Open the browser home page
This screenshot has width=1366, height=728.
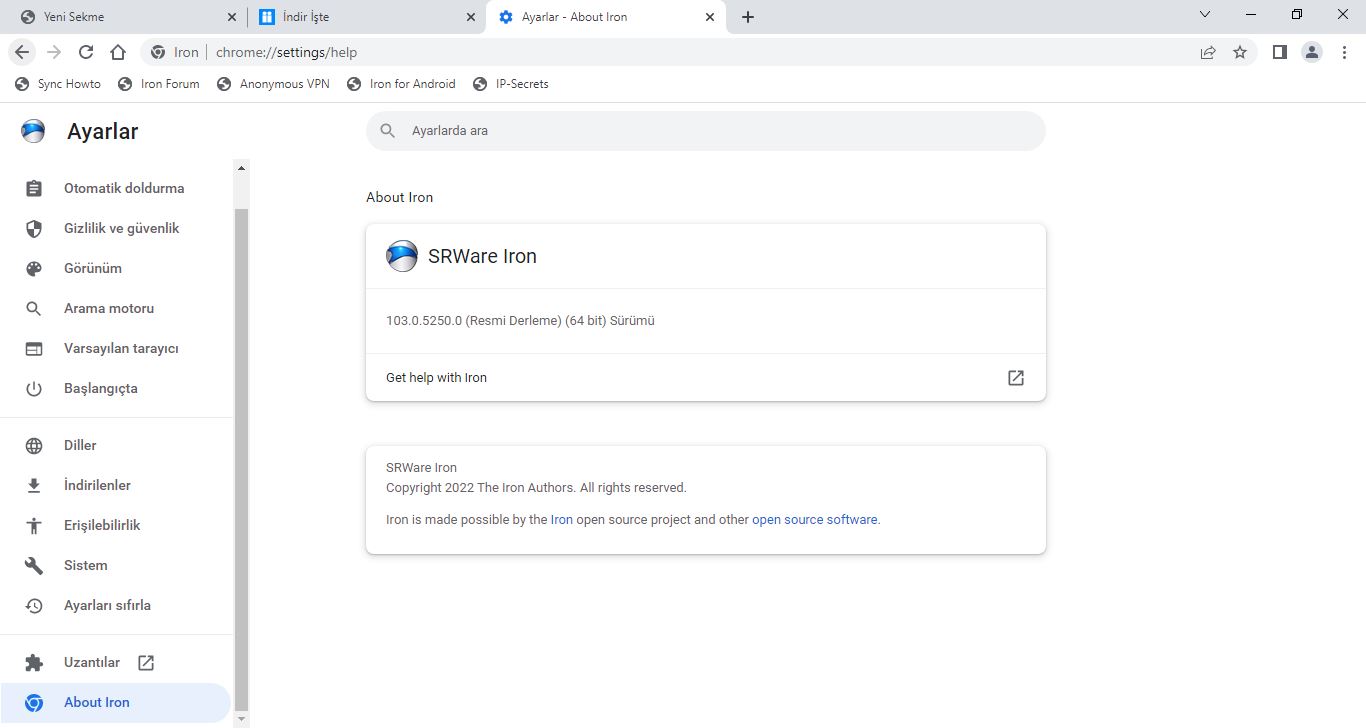point(118,52)
